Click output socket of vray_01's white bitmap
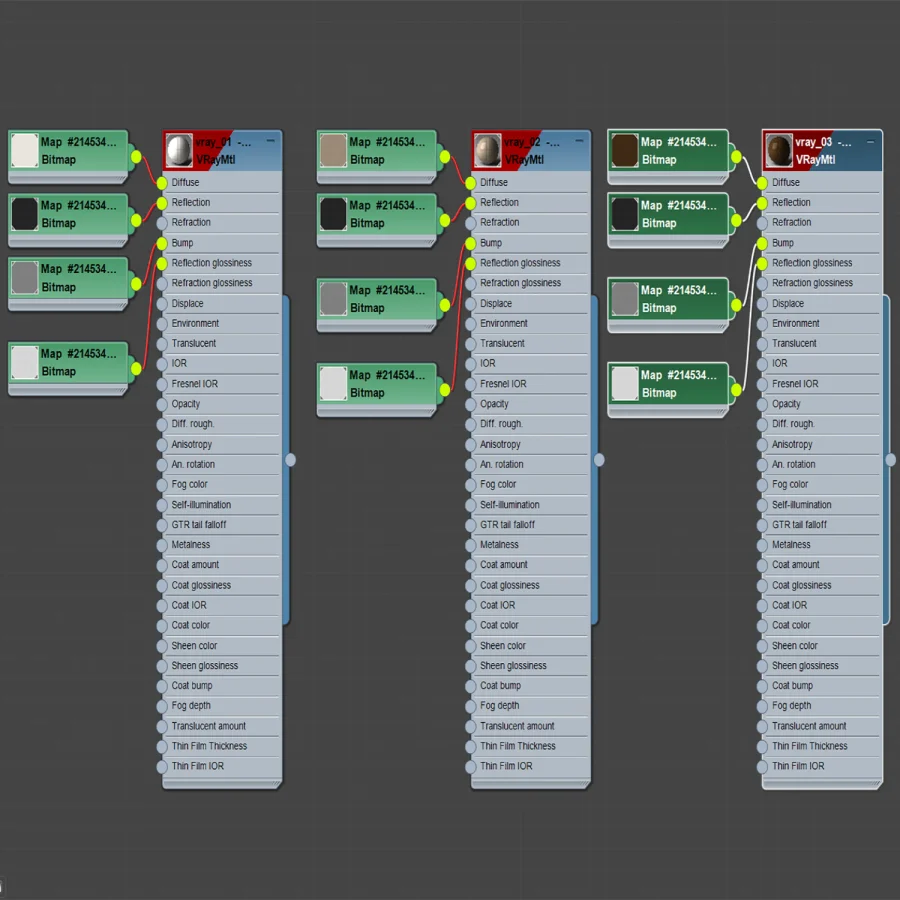 point(136,157)
